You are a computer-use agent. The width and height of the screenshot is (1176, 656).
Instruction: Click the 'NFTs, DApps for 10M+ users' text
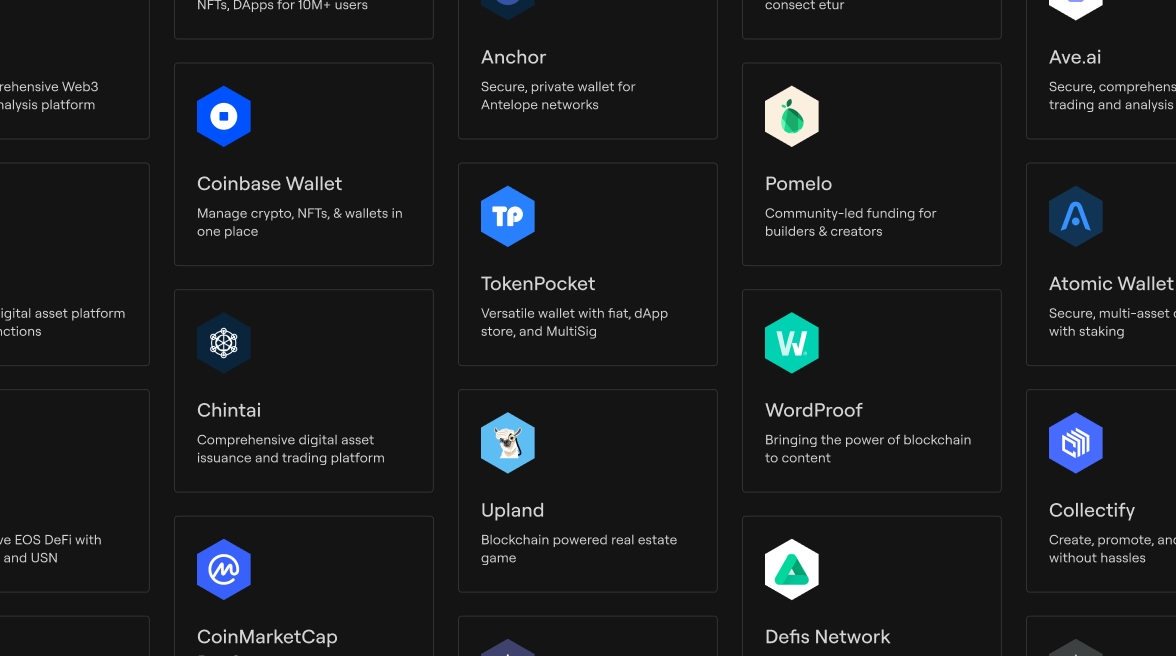pos(282,6)
